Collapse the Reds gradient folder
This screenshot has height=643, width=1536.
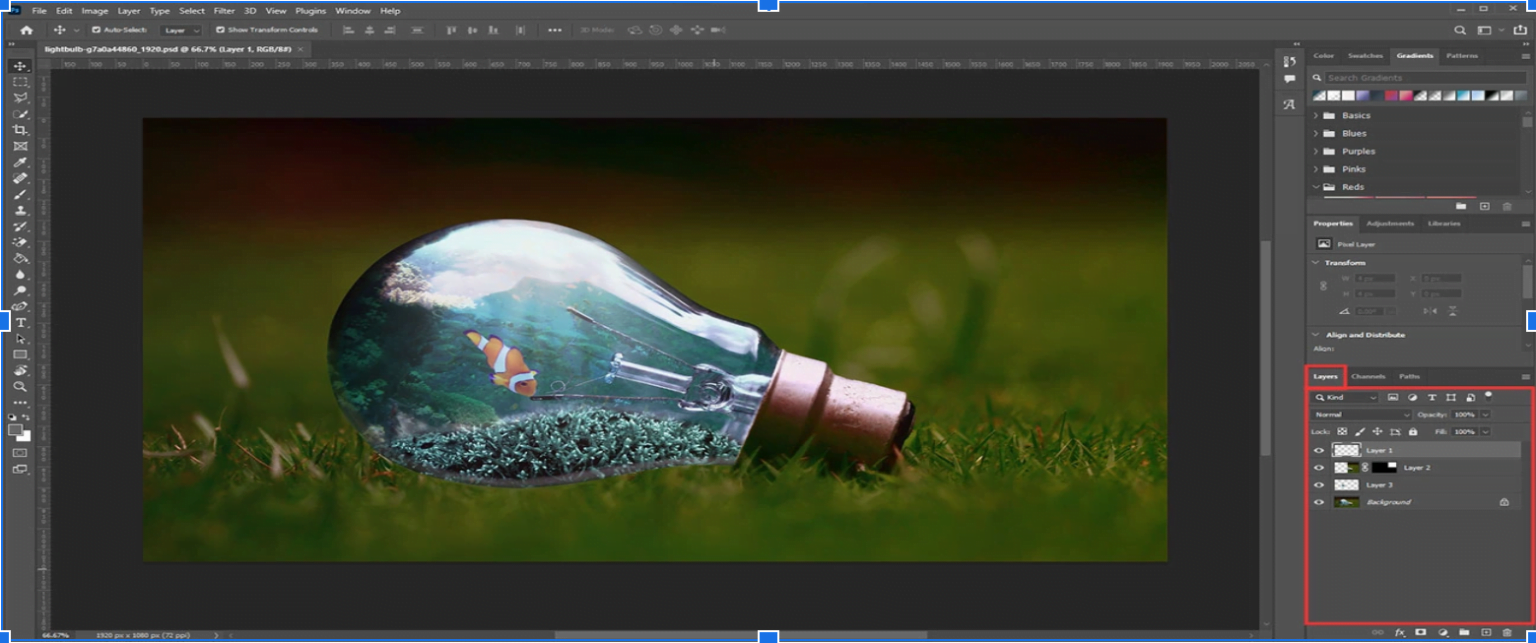click(x=1315, y=186)
